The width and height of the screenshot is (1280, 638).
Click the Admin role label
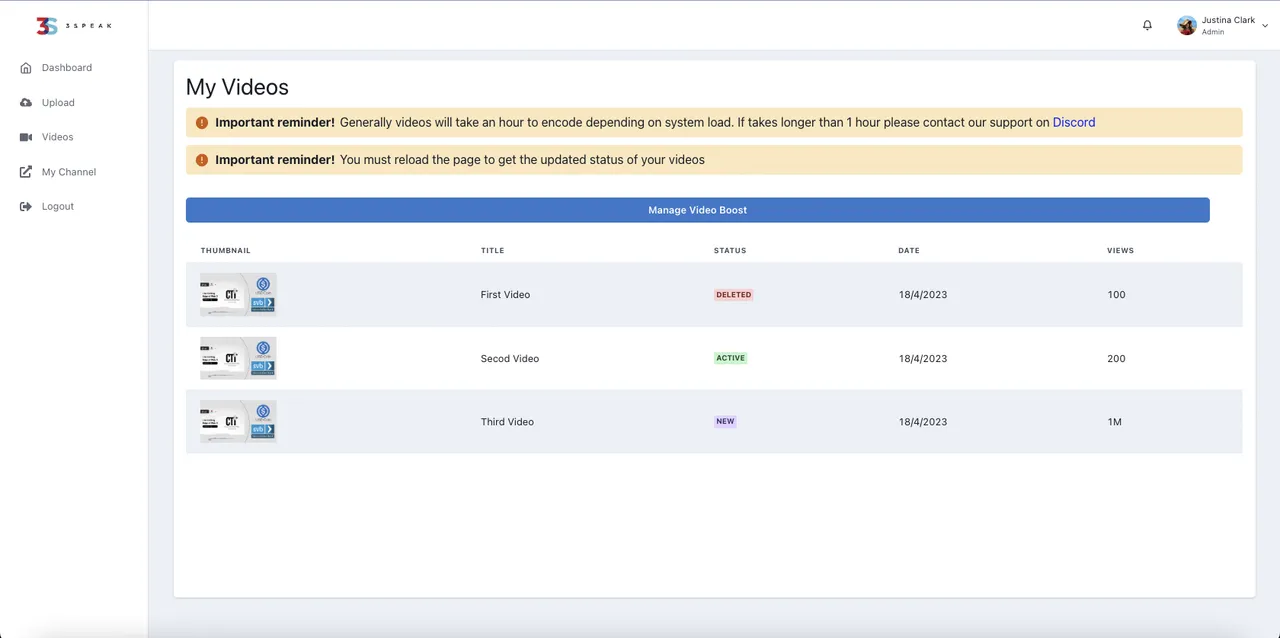[x=1213, y=32]
